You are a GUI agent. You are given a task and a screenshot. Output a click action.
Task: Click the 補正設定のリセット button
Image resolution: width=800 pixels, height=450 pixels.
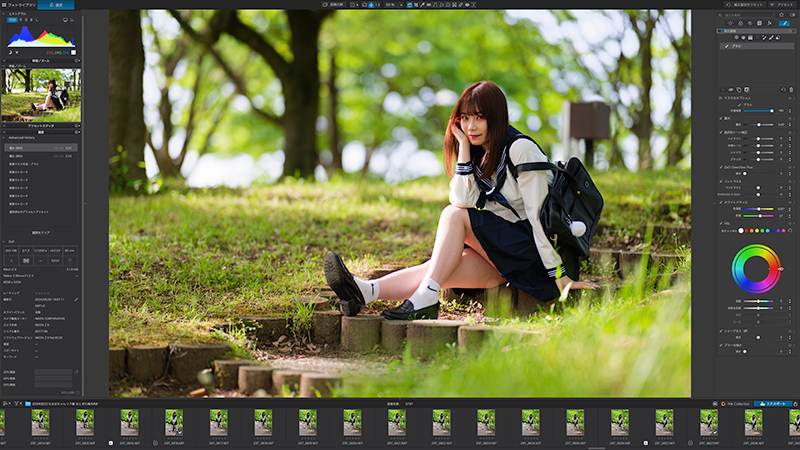tap(745, 5)
